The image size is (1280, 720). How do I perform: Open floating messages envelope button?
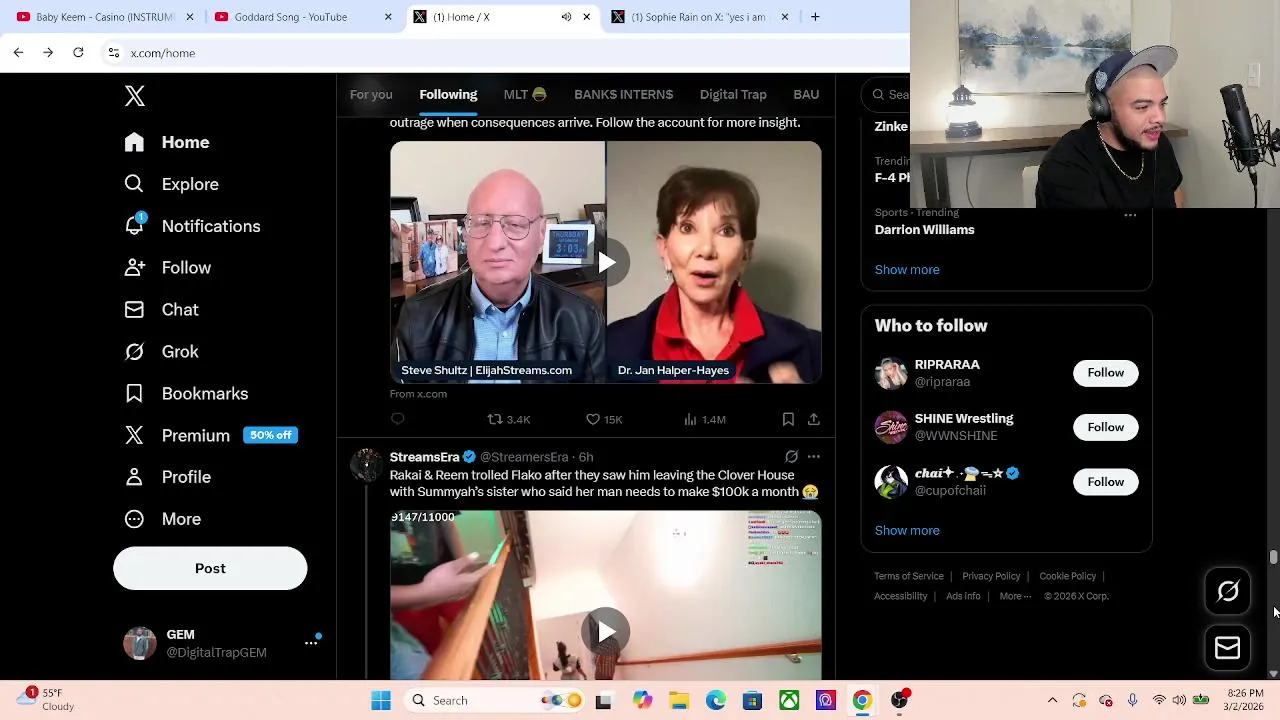tap(1227, 648)
